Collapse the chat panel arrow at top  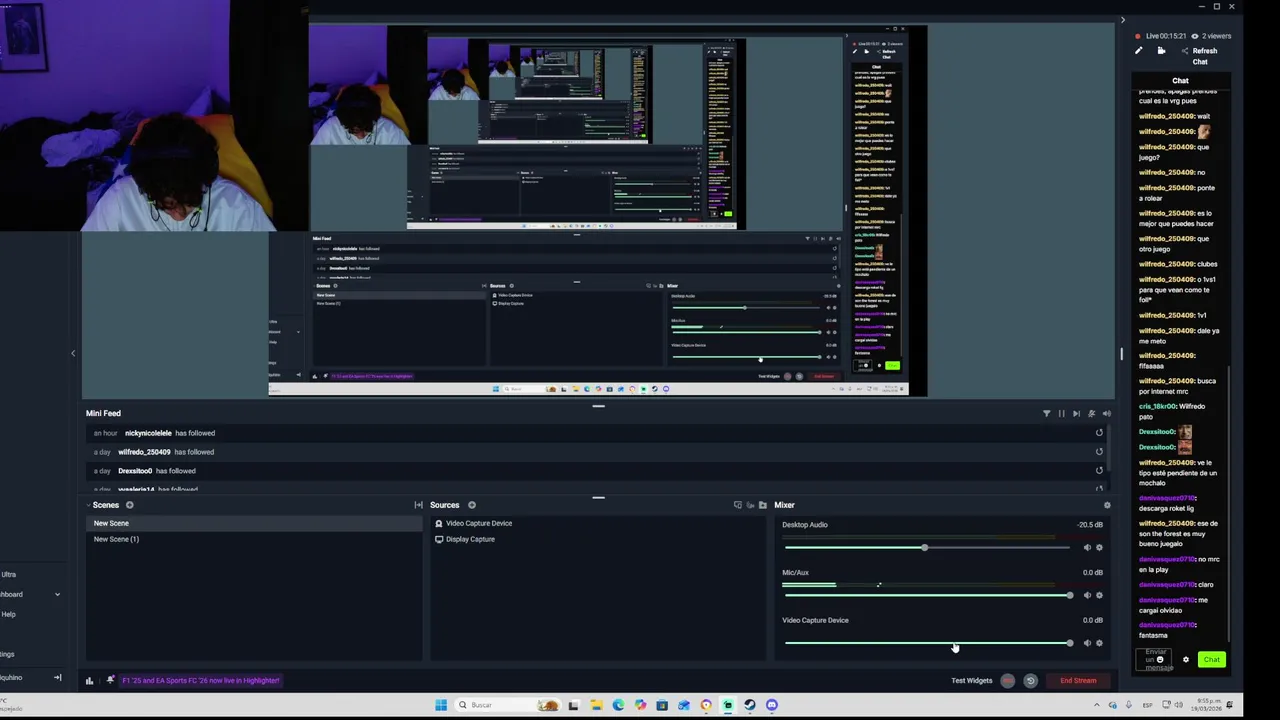tap(1122, 20)
